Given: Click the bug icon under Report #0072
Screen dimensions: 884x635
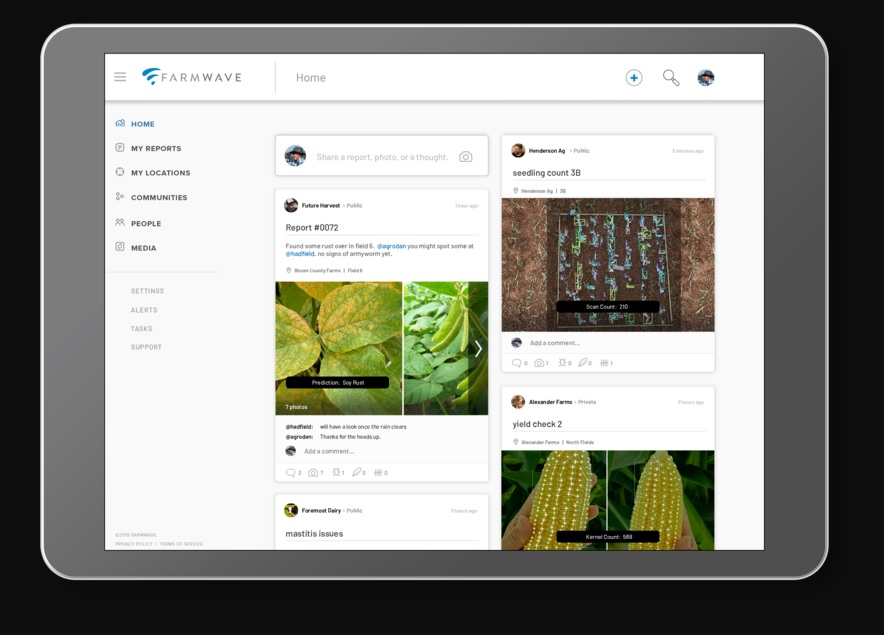Looking at the screenshot, I should coord(337,472).
